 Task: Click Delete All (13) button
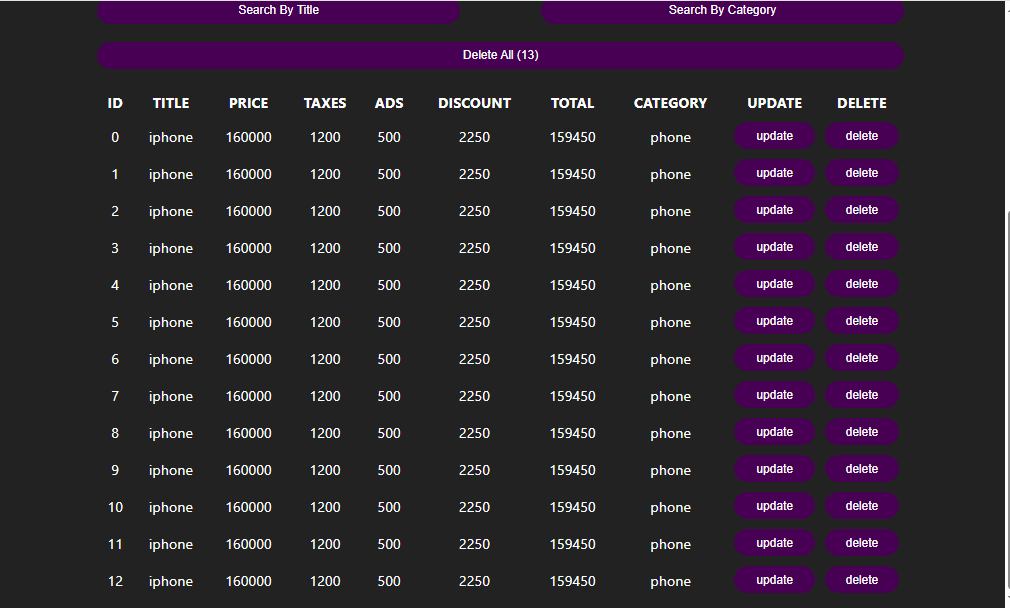click(x=500, y=55)
